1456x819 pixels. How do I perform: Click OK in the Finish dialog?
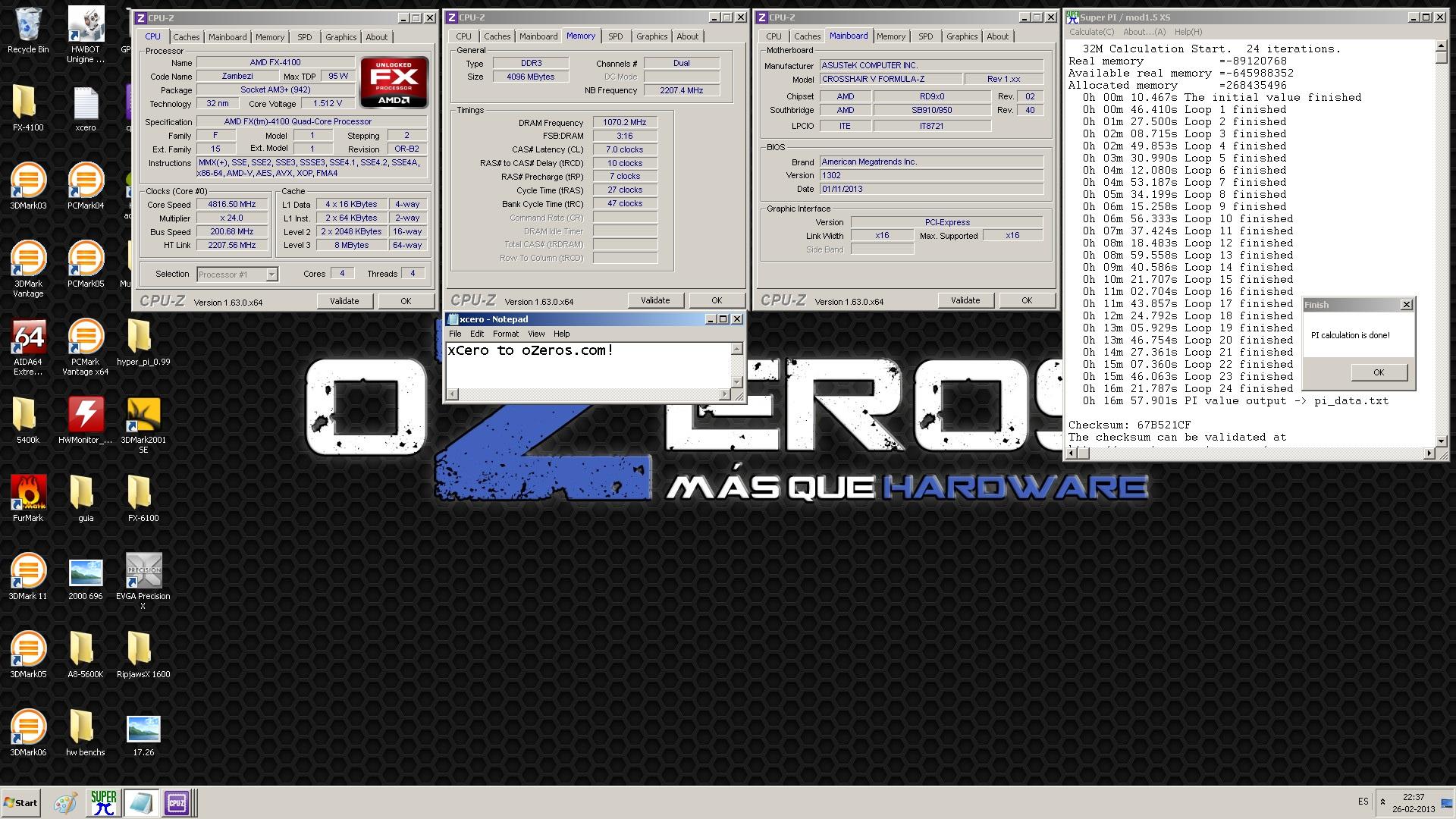[1379, 372]
